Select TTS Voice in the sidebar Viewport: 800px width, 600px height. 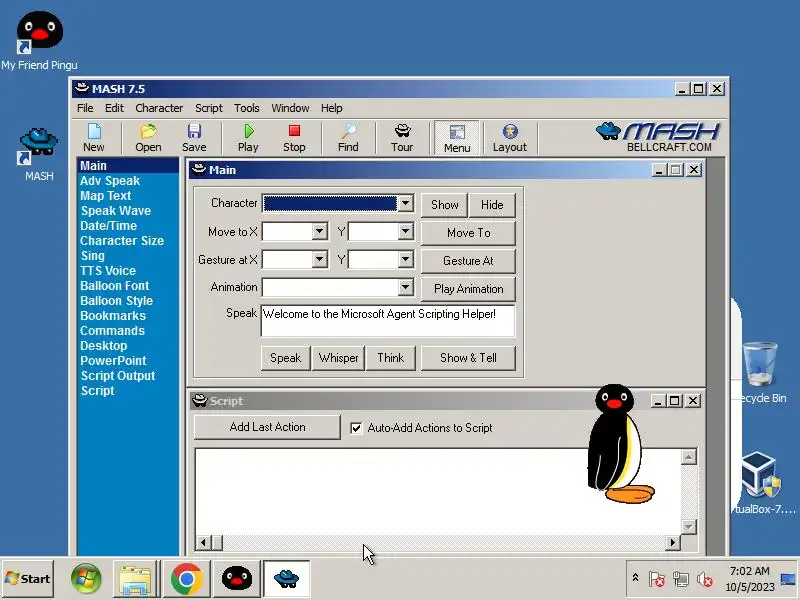[x=108, y=270]
